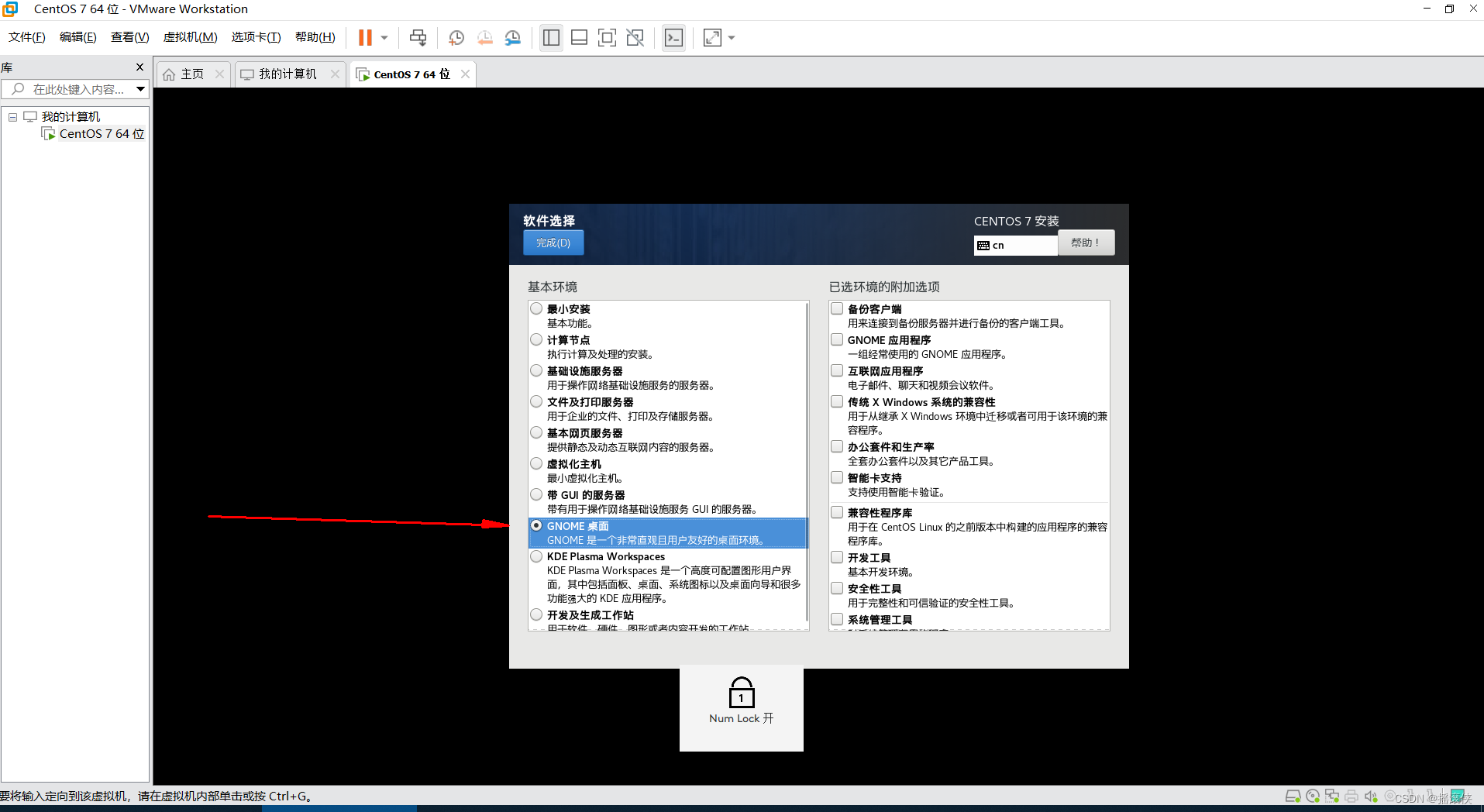Open the 虚拟机(M) menu

(190, 37)
